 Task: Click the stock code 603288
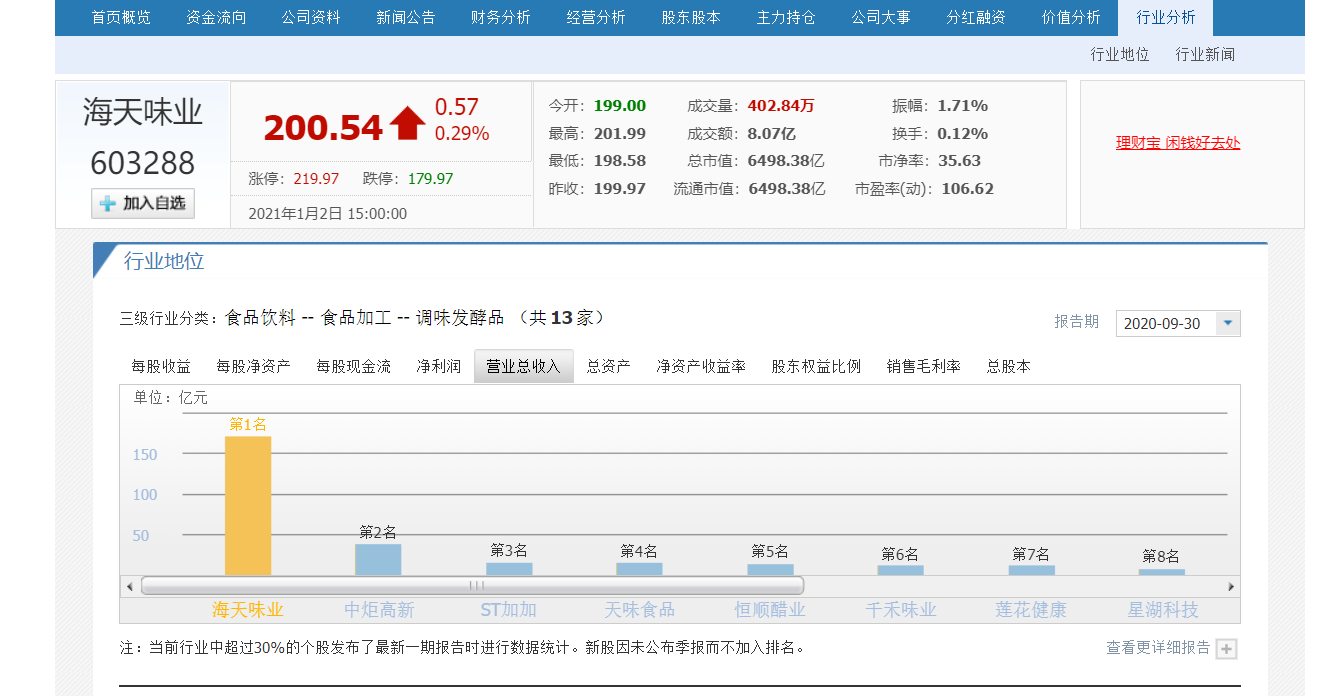pos(142,163)
